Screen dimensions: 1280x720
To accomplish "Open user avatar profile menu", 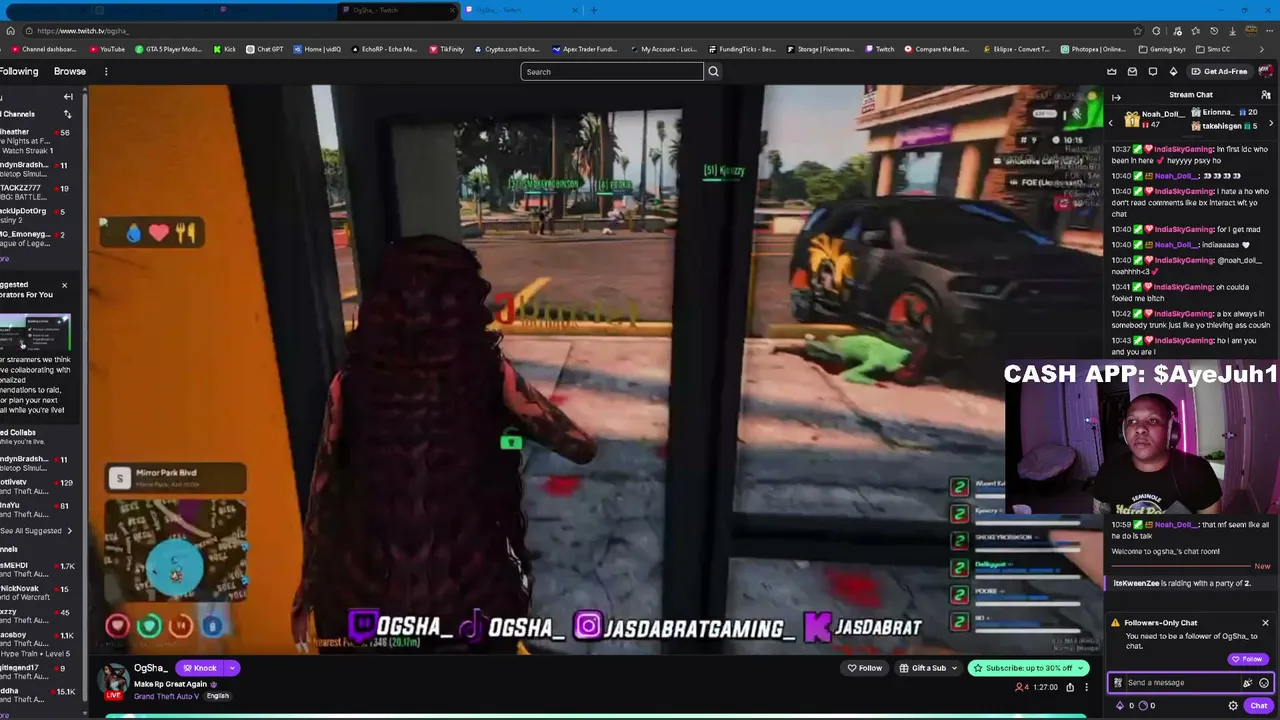I will click(1267, 72).
